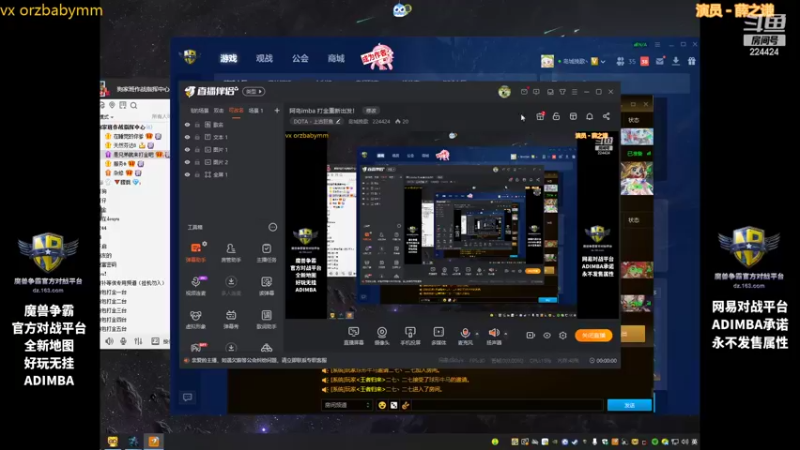Click the orange app icon on taskbar
The height and width of the screenshot is (450, 800).
point(154,441)
